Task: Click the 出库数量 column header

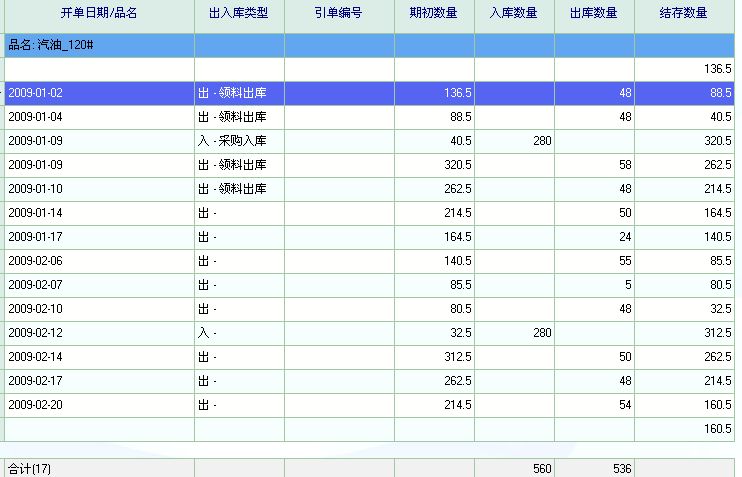Action: (594, 13)
